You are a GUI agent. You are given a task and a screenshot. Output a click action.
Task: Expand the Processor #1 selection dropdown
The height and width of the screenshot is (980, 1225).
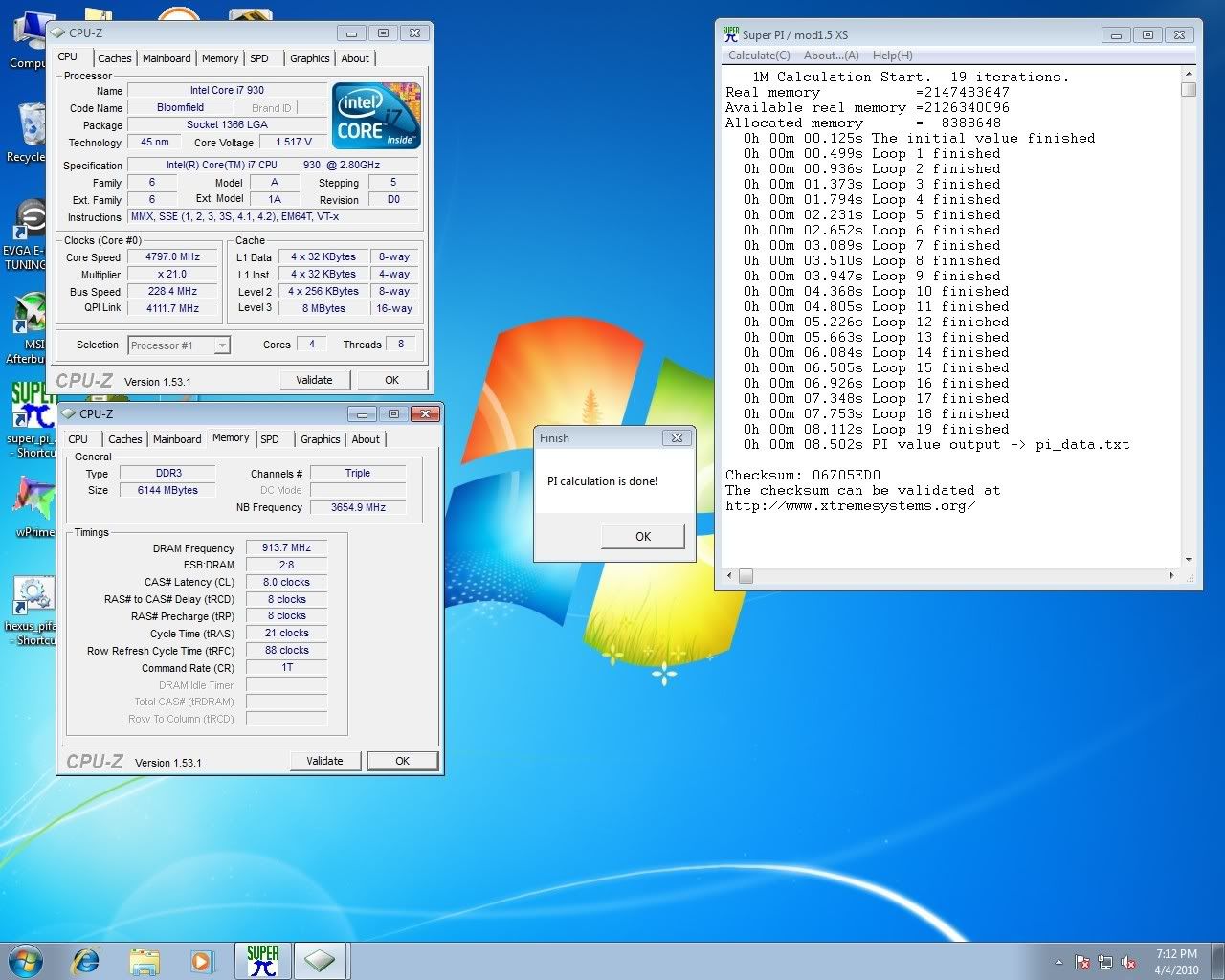222,345
